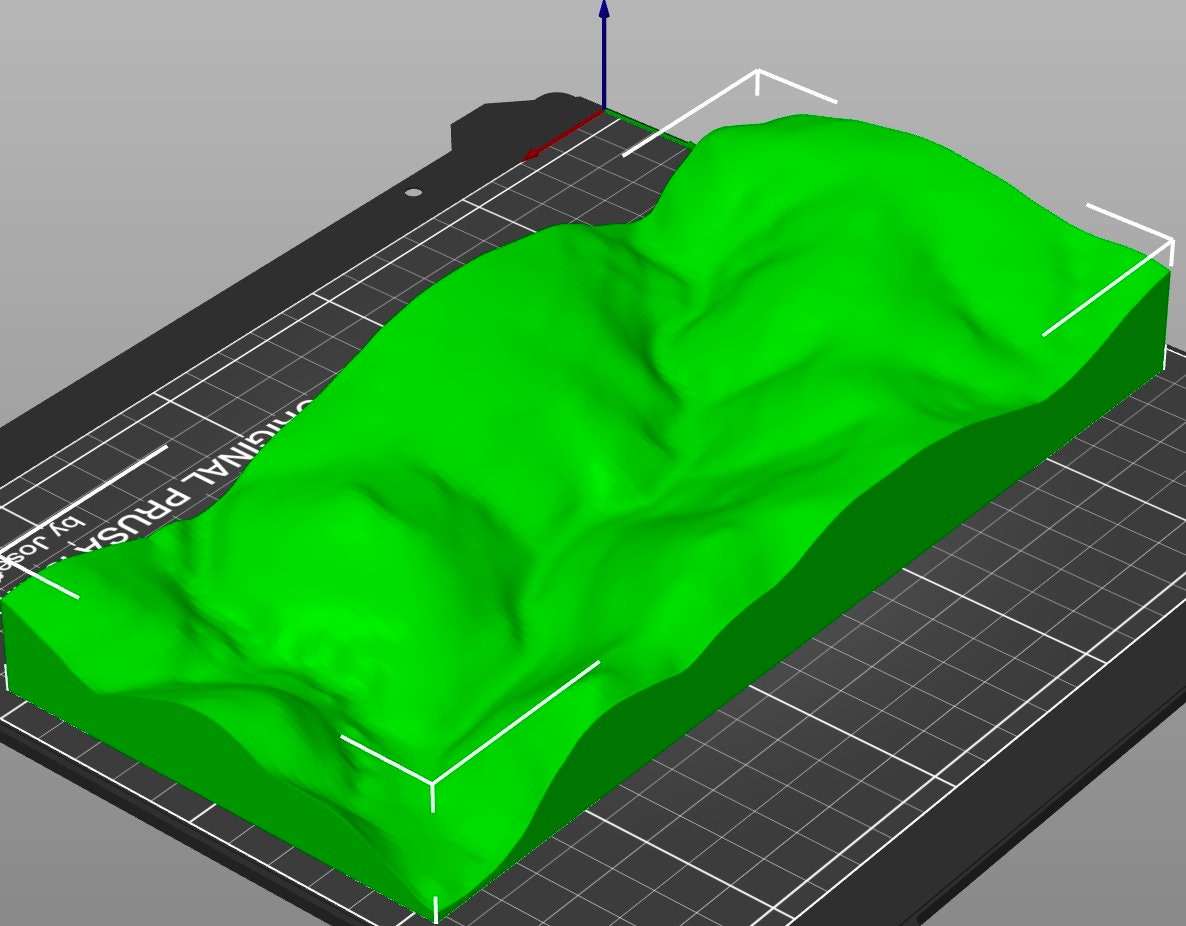This screenshot has width=1186, height=926.
Task: Click the mounting hole on the print bed
Action: point(412,191)
